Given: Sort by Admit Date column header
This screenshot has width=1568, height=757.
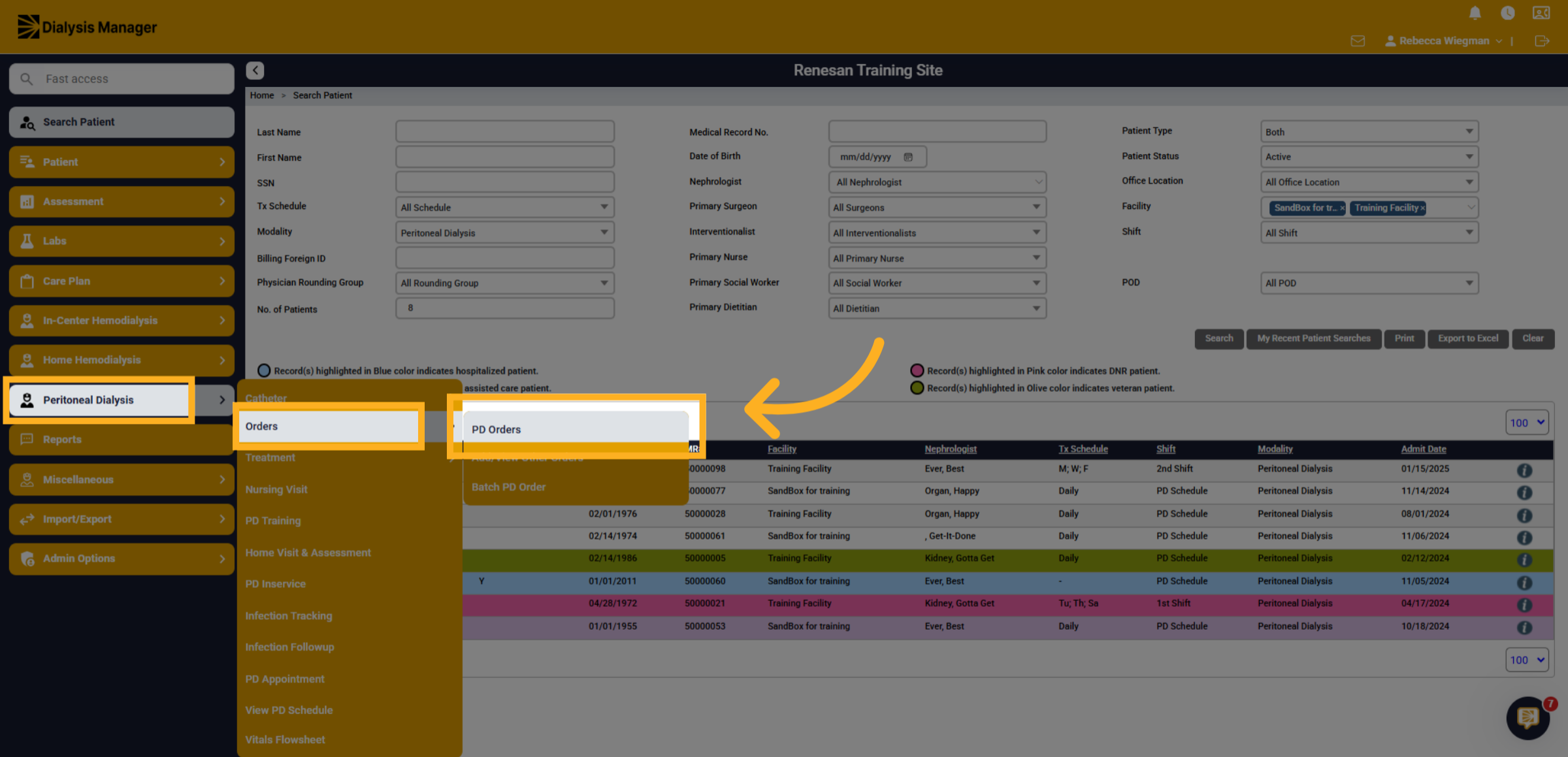Looking at the screenshot, I should point(1423,449).
